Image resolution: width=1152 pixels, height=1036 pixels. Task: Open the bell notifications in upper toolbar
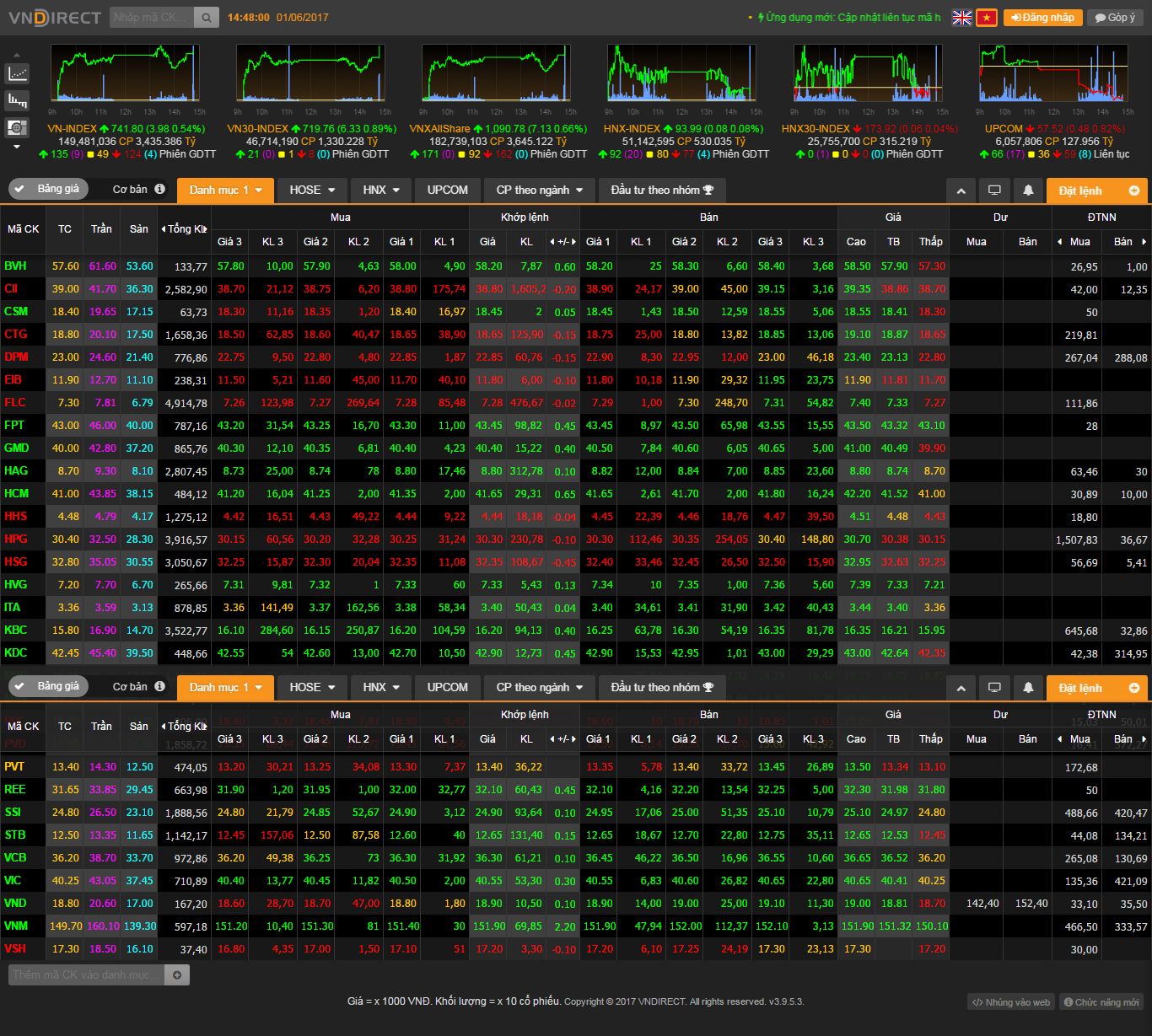click(x=1028, y=191)
